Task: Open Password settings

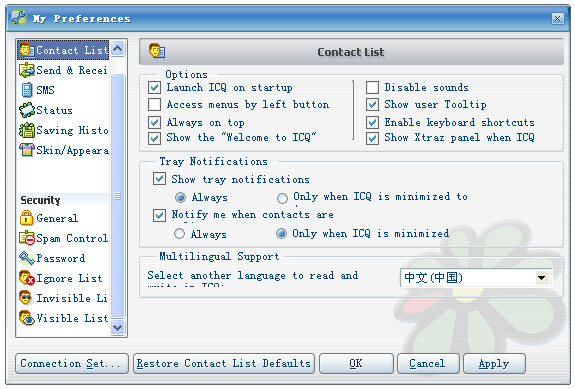Action: pos(63,258)
